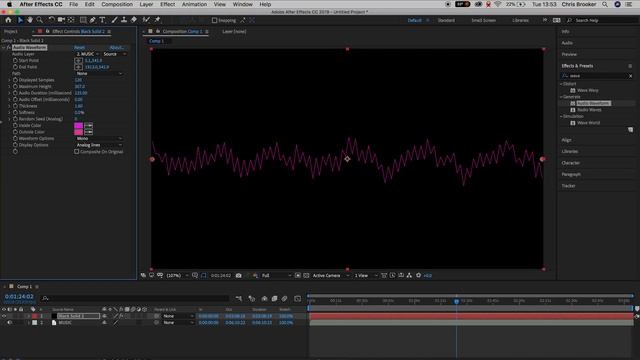640x360 pixels.
Task: Click the Graph Editor icon in timeline
Action: pyautogui.click(x=298, y=299)
